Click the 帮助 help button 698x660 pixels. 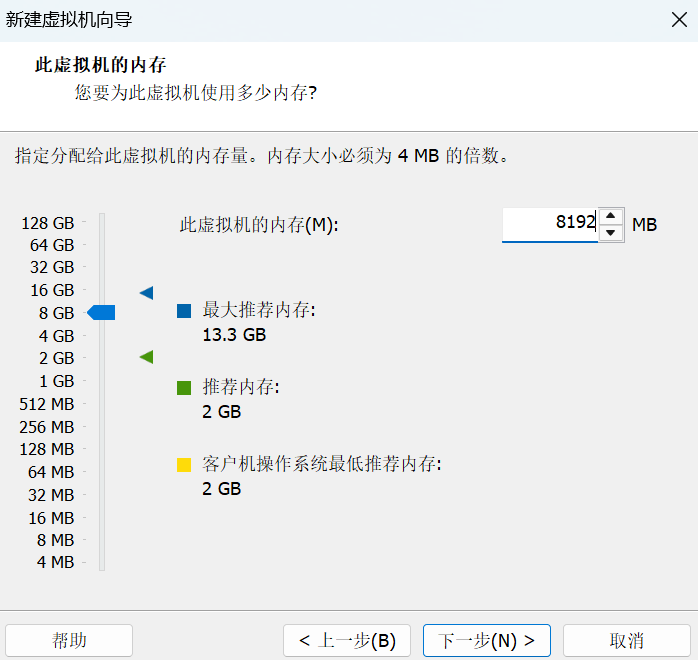69,640
